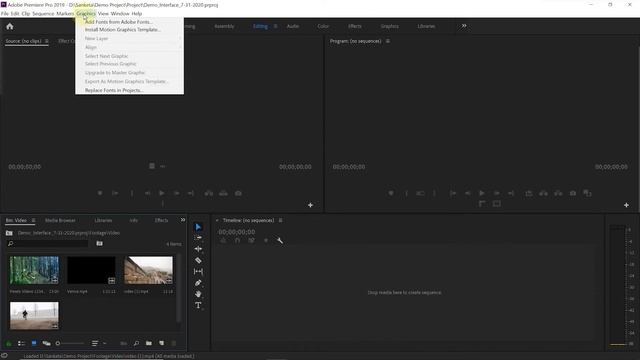Click Export Frame camera in Program monitor
Screen dimensions: 640x360
tap(573, 193)
